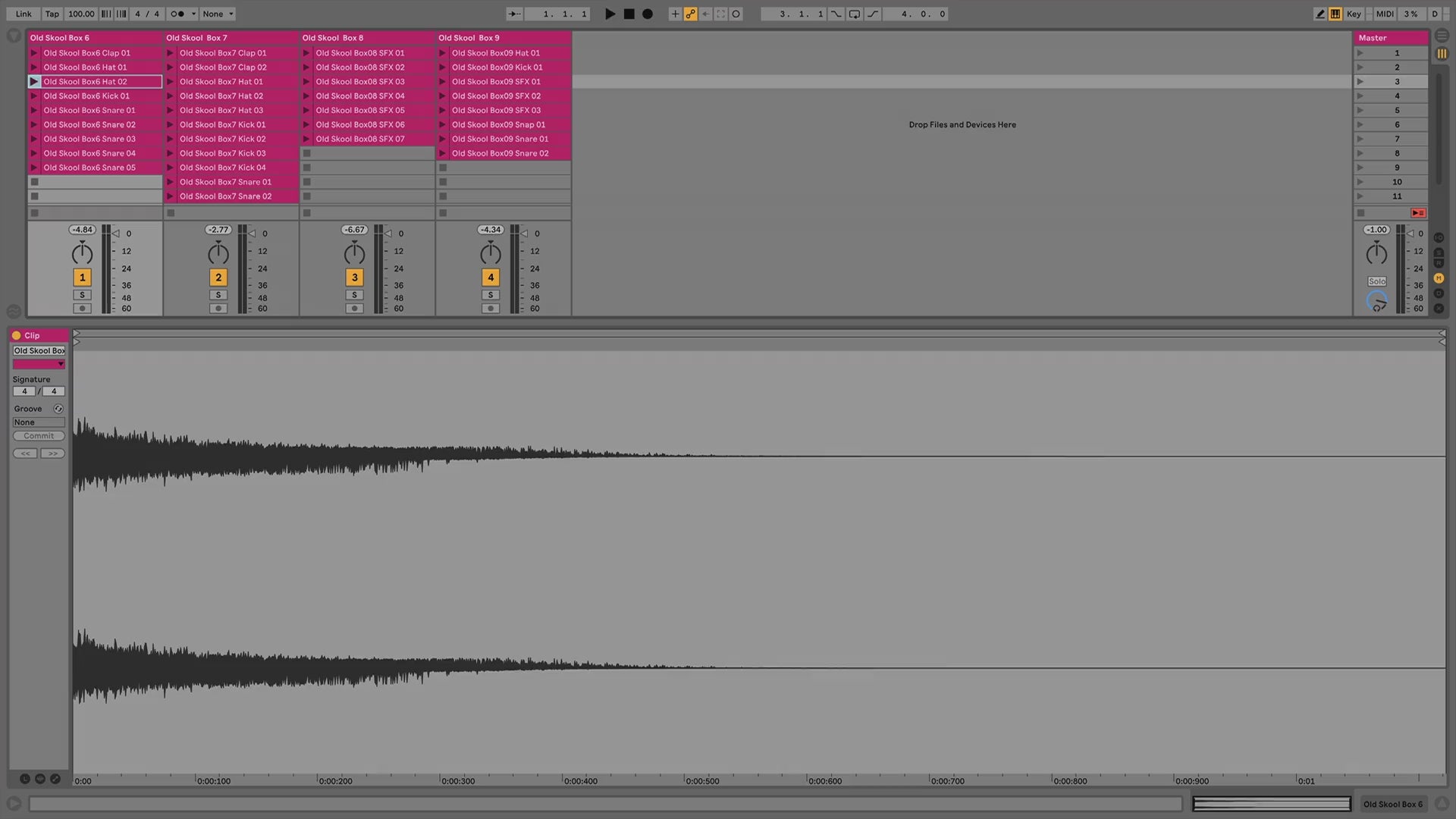Click the tempo field showing 100.00
Screen dimensions: 1456x819
[x=81, y=14]
